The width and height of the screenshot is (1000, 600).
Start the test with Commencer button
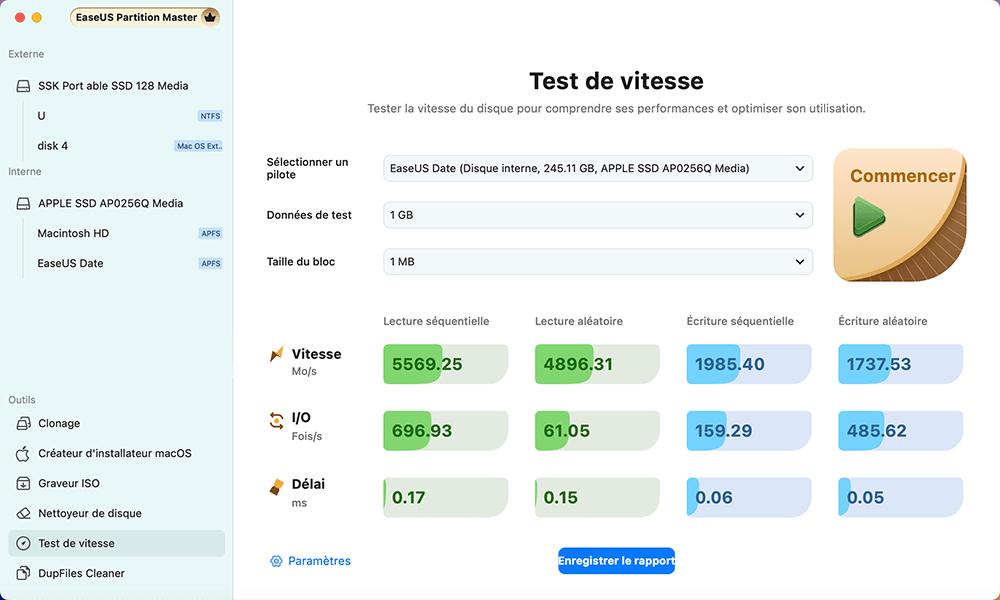point(900,215)
